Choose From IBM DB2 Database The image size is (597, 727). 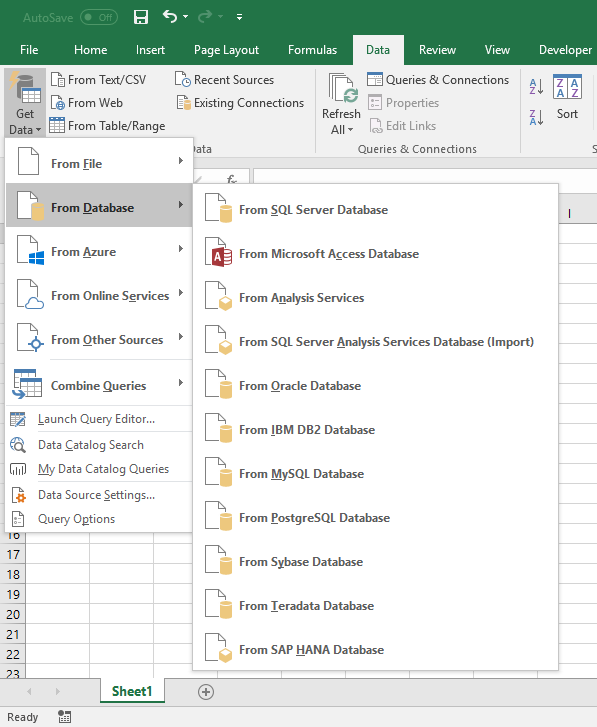(x=375, y=430)
